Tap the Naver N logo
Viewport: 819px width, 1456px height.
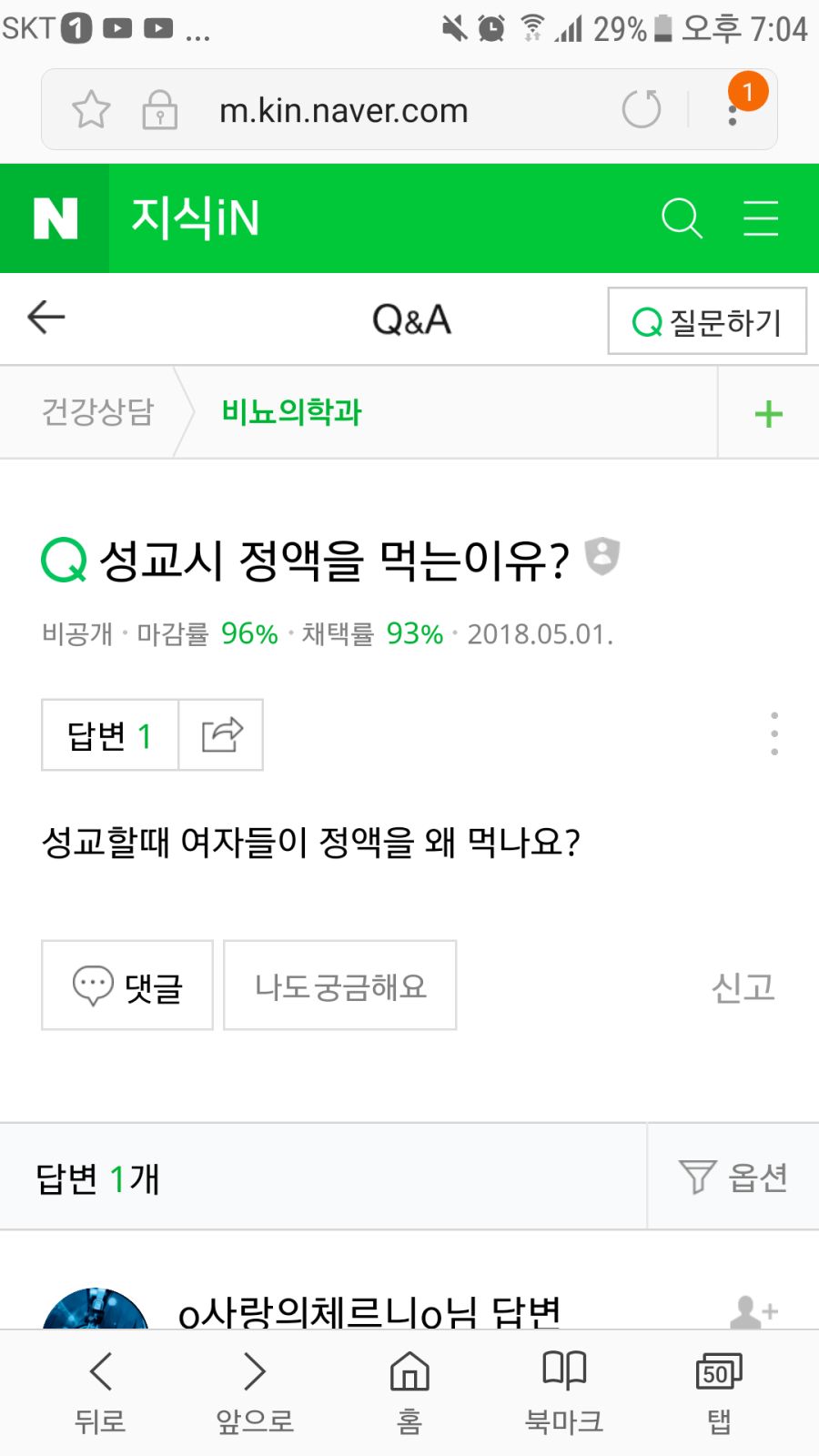[55, 218]
